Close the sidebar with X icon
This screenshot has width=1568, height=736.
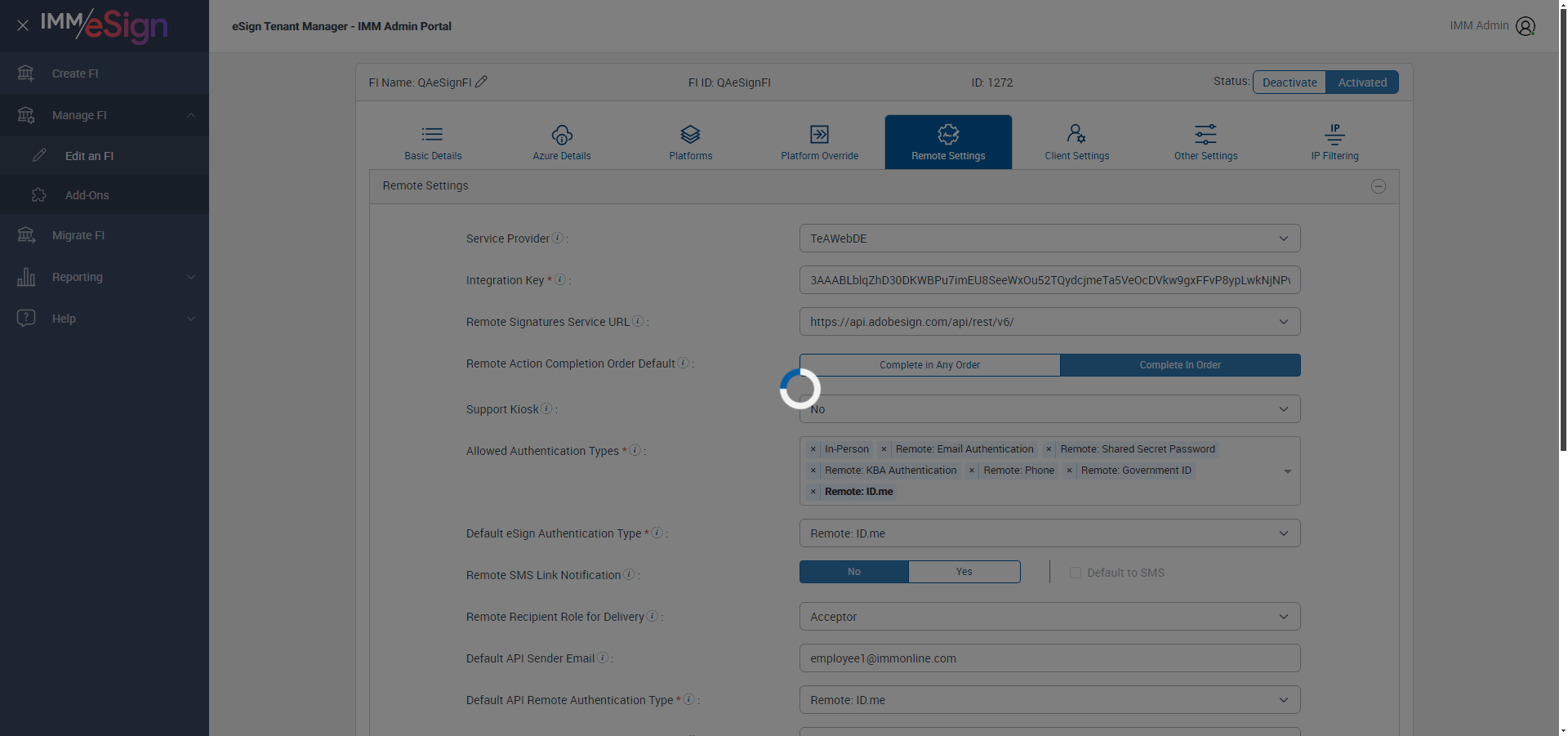point(23,25)
